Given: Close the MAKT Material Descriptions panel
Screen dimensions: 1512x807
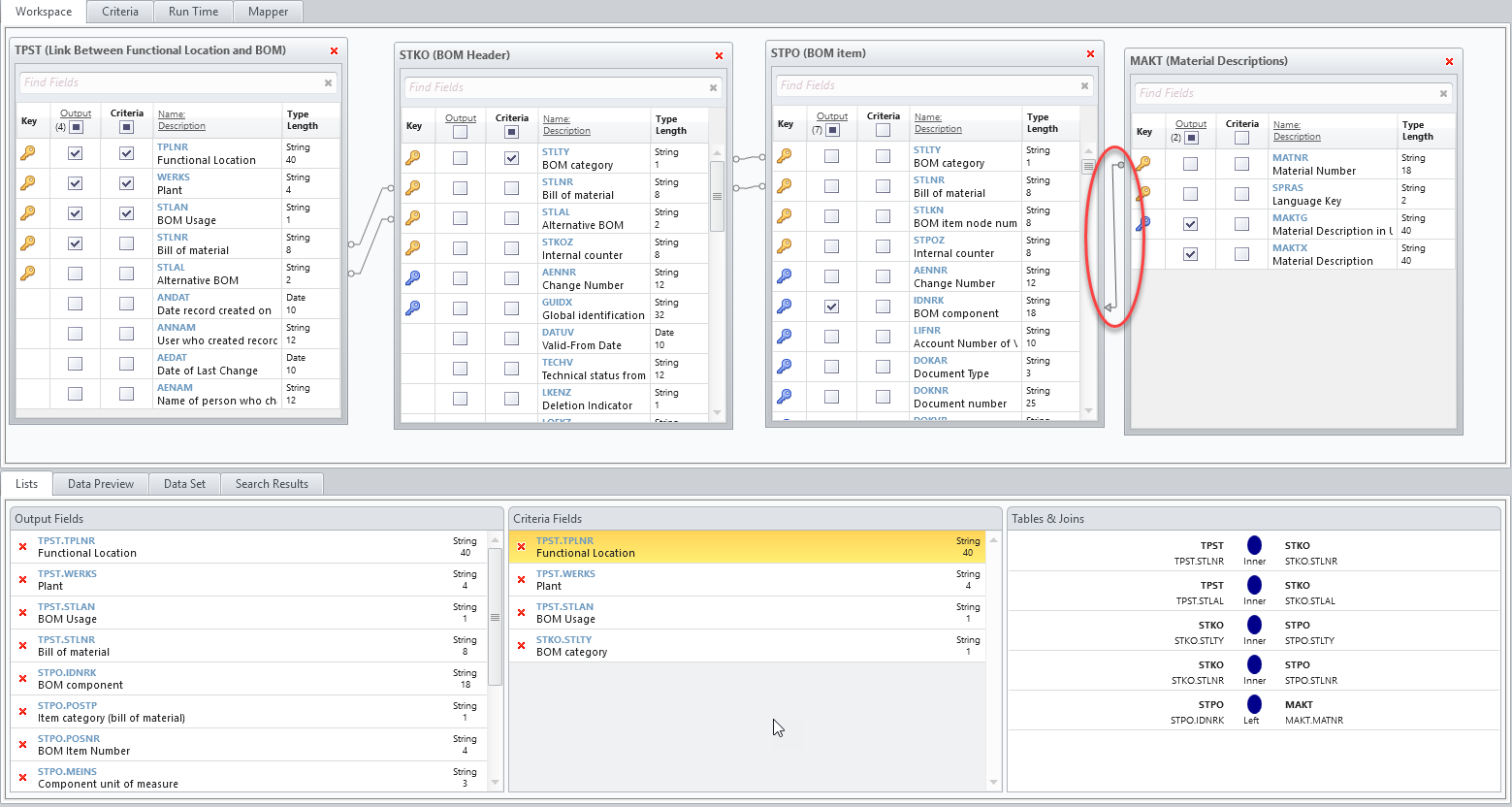Looking at the screenshot, I should (x=1449, y=60).
